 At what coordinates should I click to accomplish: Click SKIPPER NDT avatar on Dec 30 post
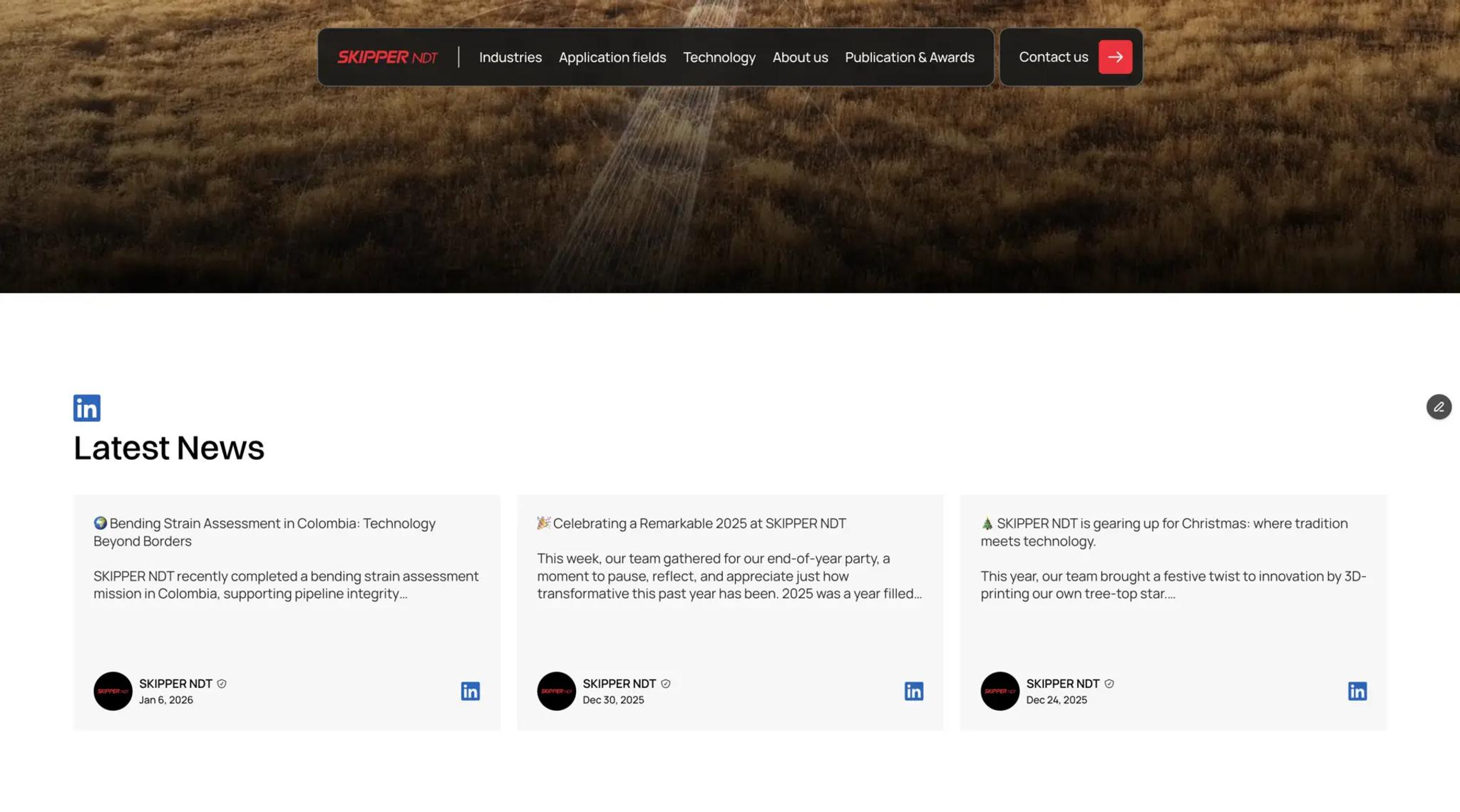point(556,691)
